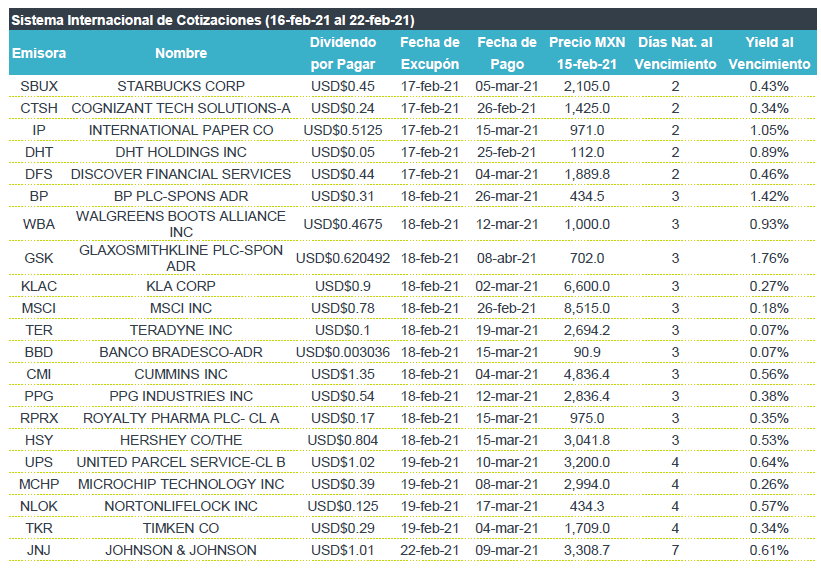Viewport: 821px width, 572px height.
Task: Click the 2,694.2 price value
Action: [587, 330]
